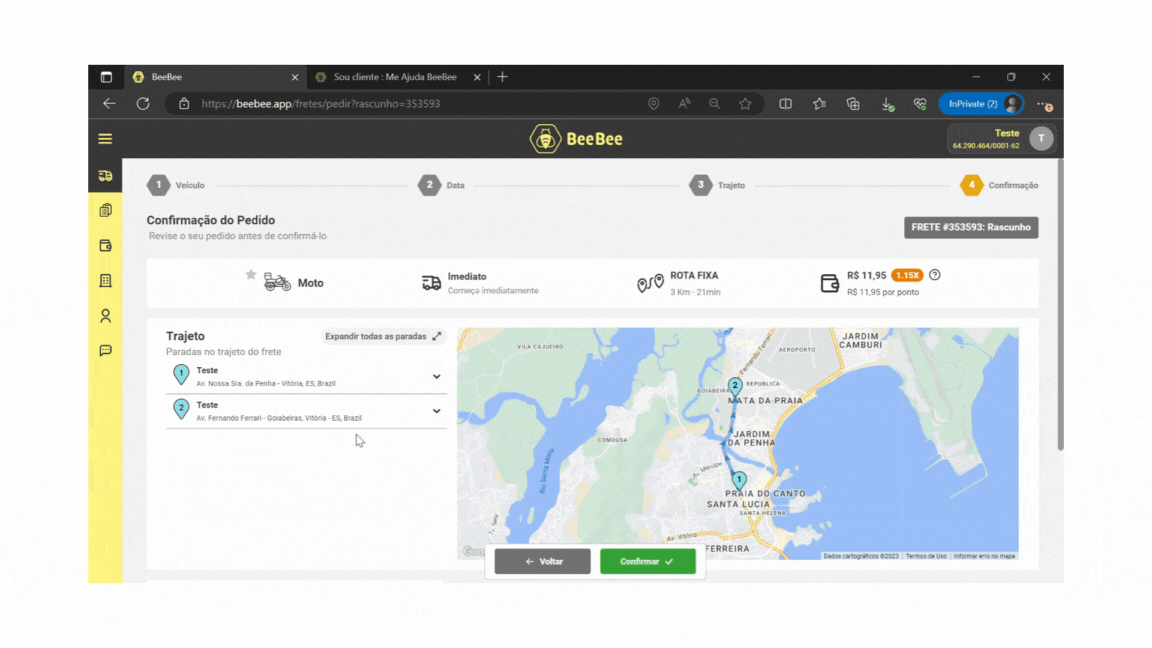Switch to the BeeBee browser tab
This screenshot has height=648, width=1152.
[x=215, y=77]
